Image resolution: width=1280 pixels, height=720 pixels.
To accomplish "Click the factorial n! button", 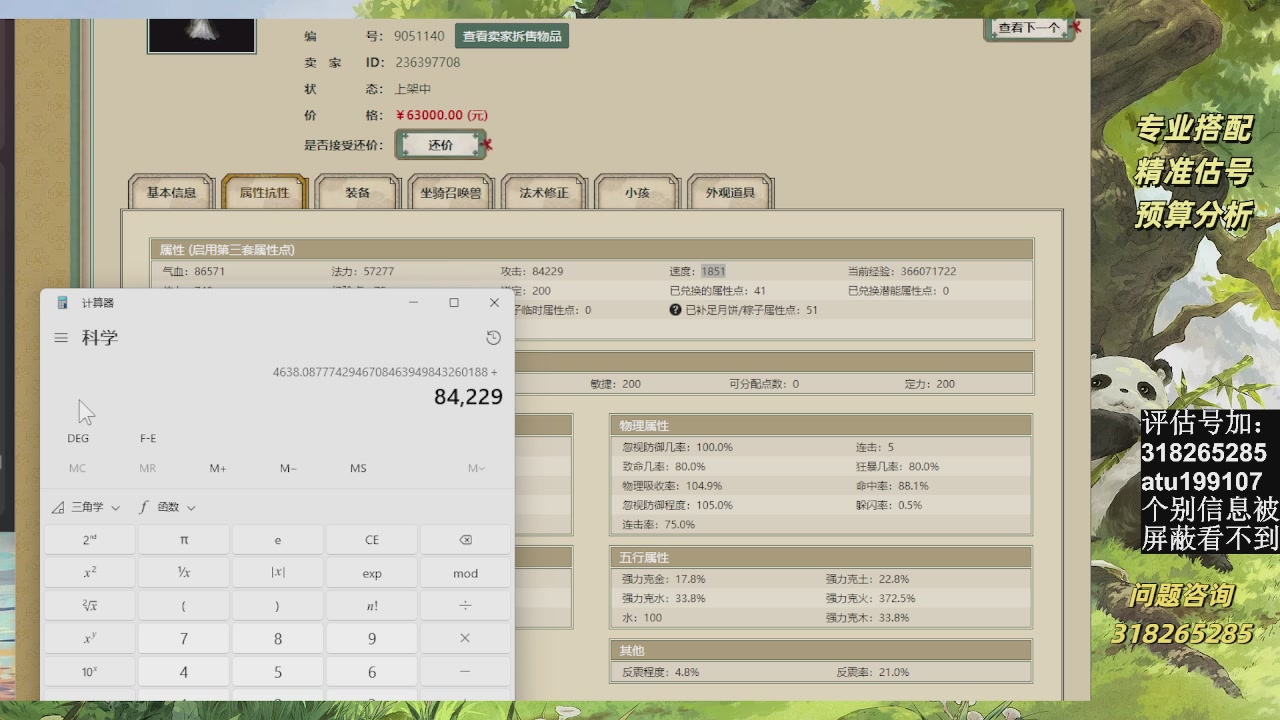I will point(371,605).
